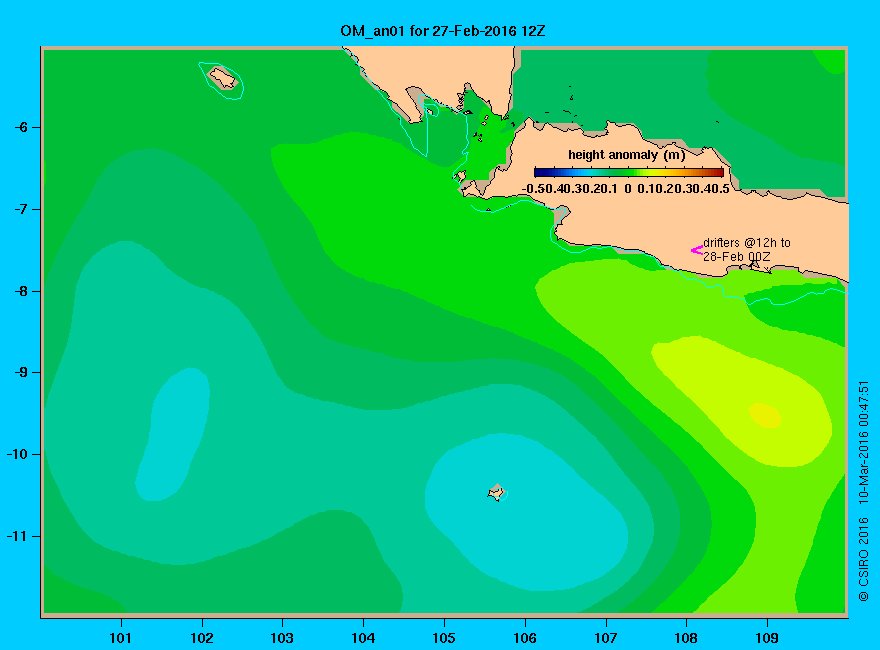This screenshot has width=880, height=650.
Task: Click the CSIRO copyright timestamp text
Action: click(864, 492)
